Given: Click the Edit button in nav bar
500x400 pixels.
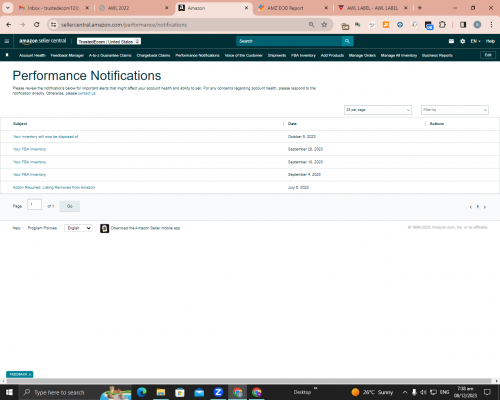Looking at the screenshot, I should coord(488,55).
